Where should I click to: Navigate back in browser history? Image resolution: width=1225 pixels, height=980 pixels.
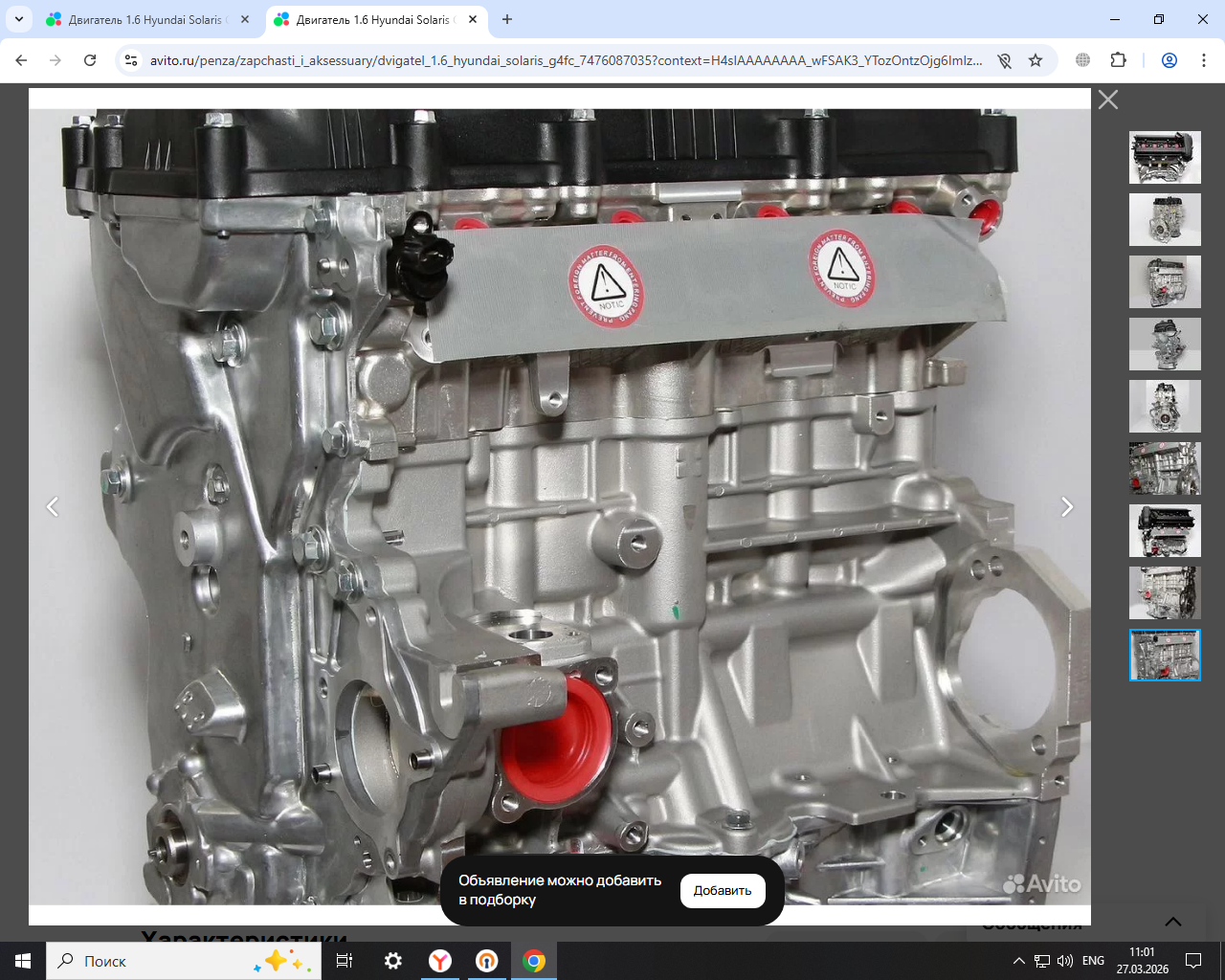(x=21, y=60)
